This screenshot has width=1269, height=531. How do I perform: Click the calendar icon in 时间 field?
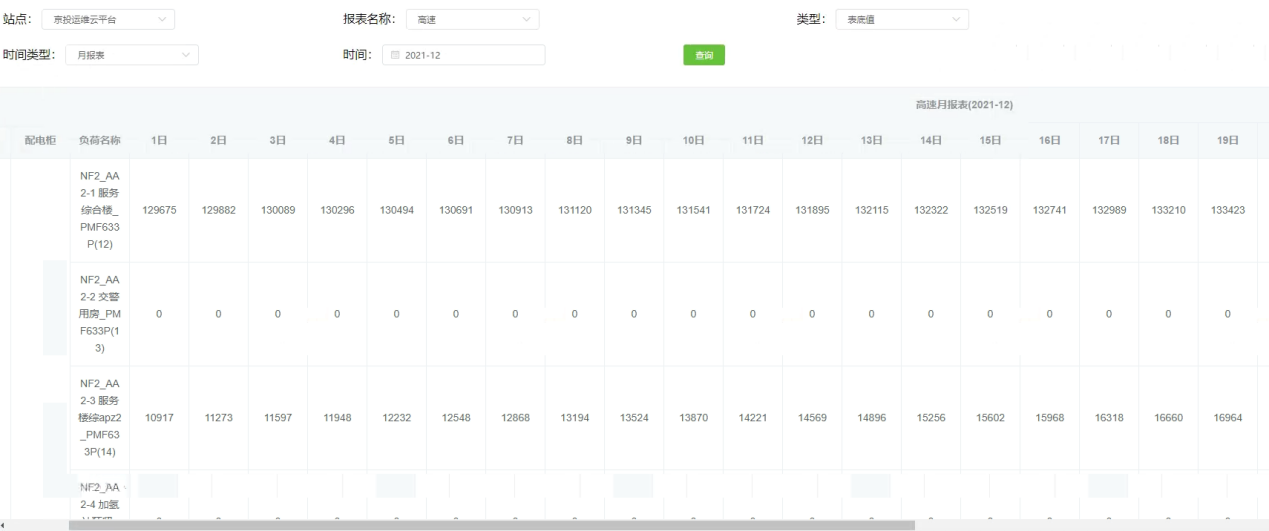[x=395, y=55]
